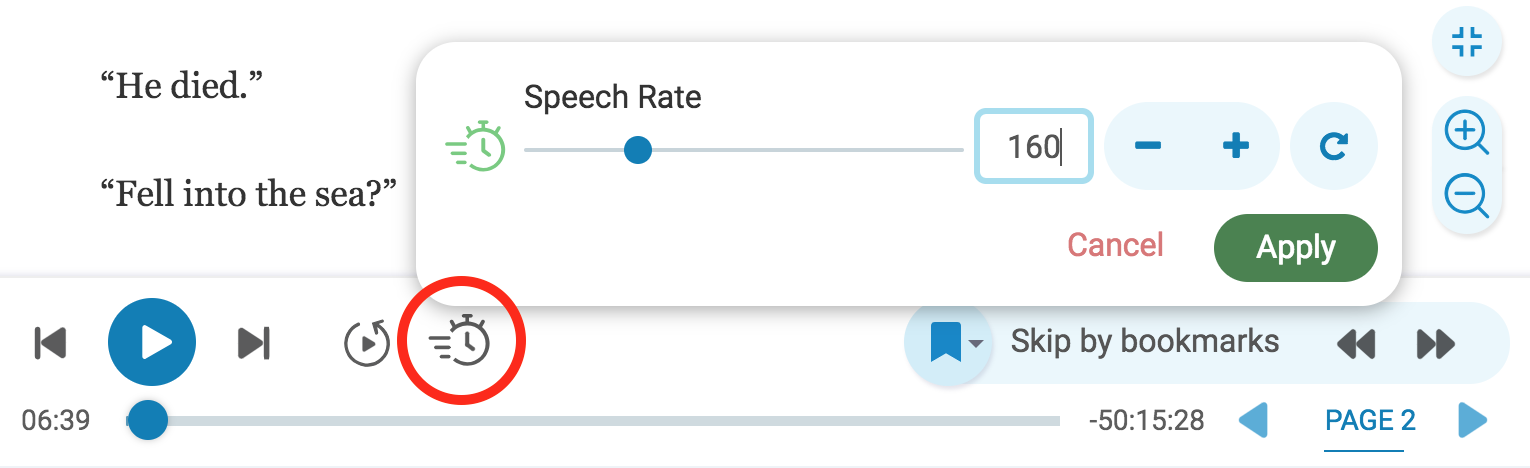
Task: Toggle the speech rate stopwatch icon
Action: pos(460,343)
